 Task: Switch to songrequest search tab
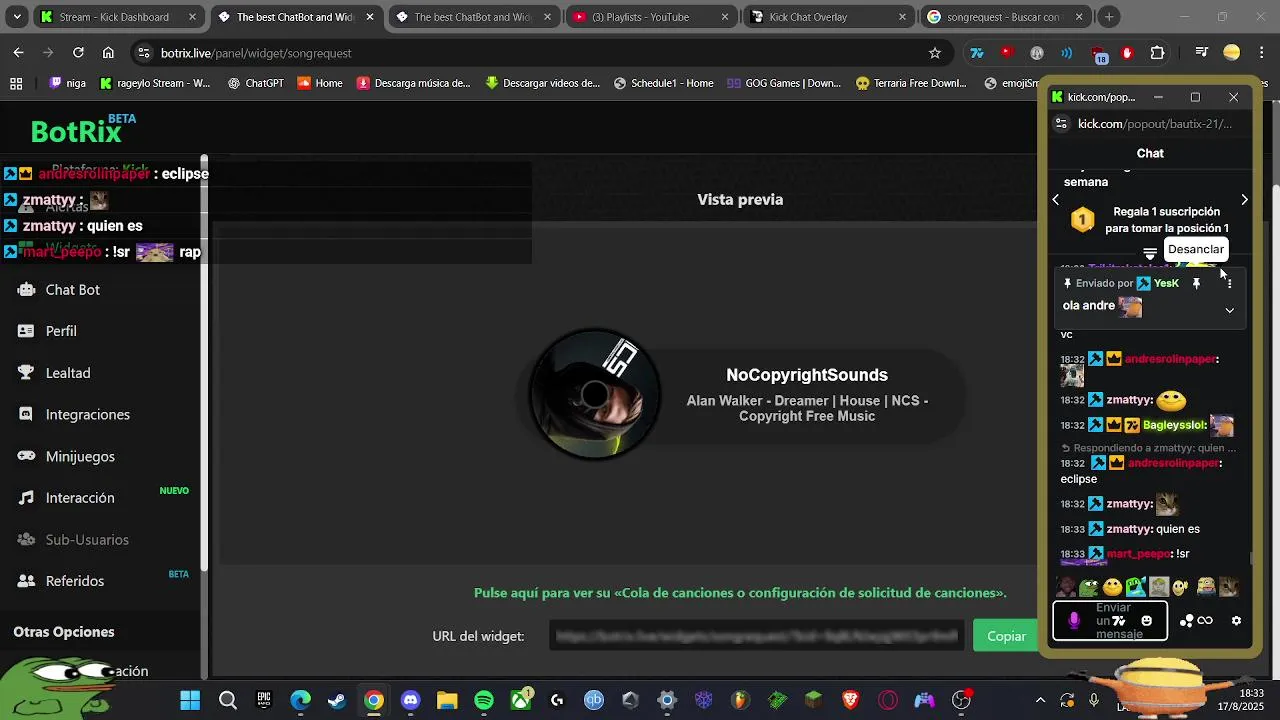point(1004,17)
